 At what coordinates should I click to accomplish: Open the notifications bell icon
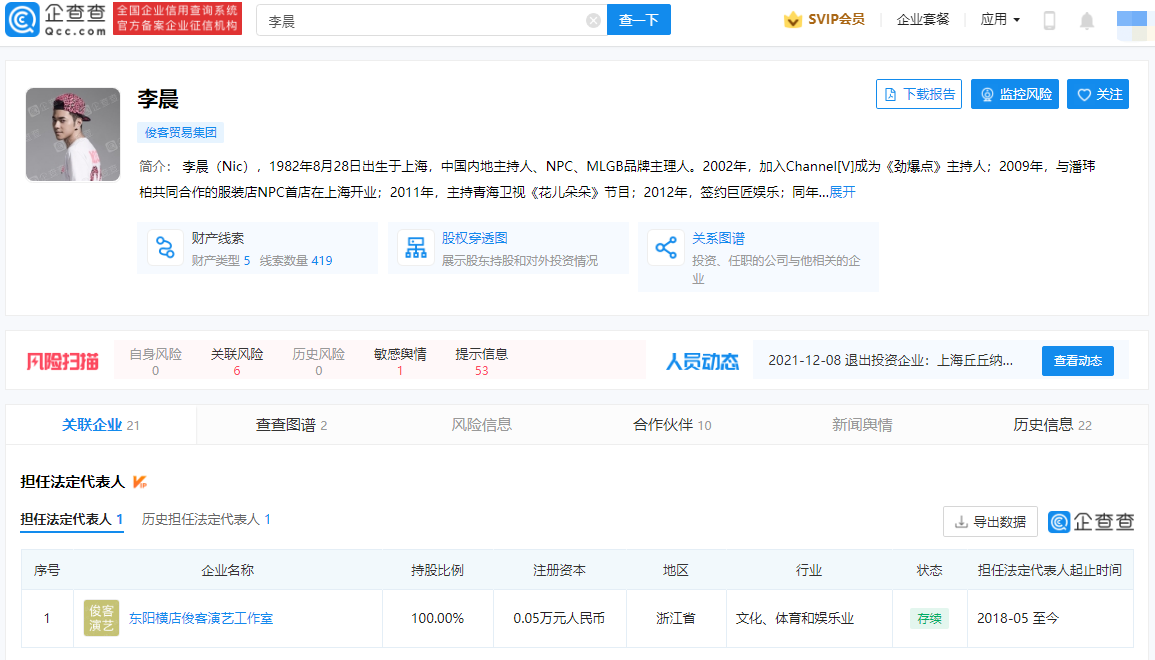coord(1086,21)
